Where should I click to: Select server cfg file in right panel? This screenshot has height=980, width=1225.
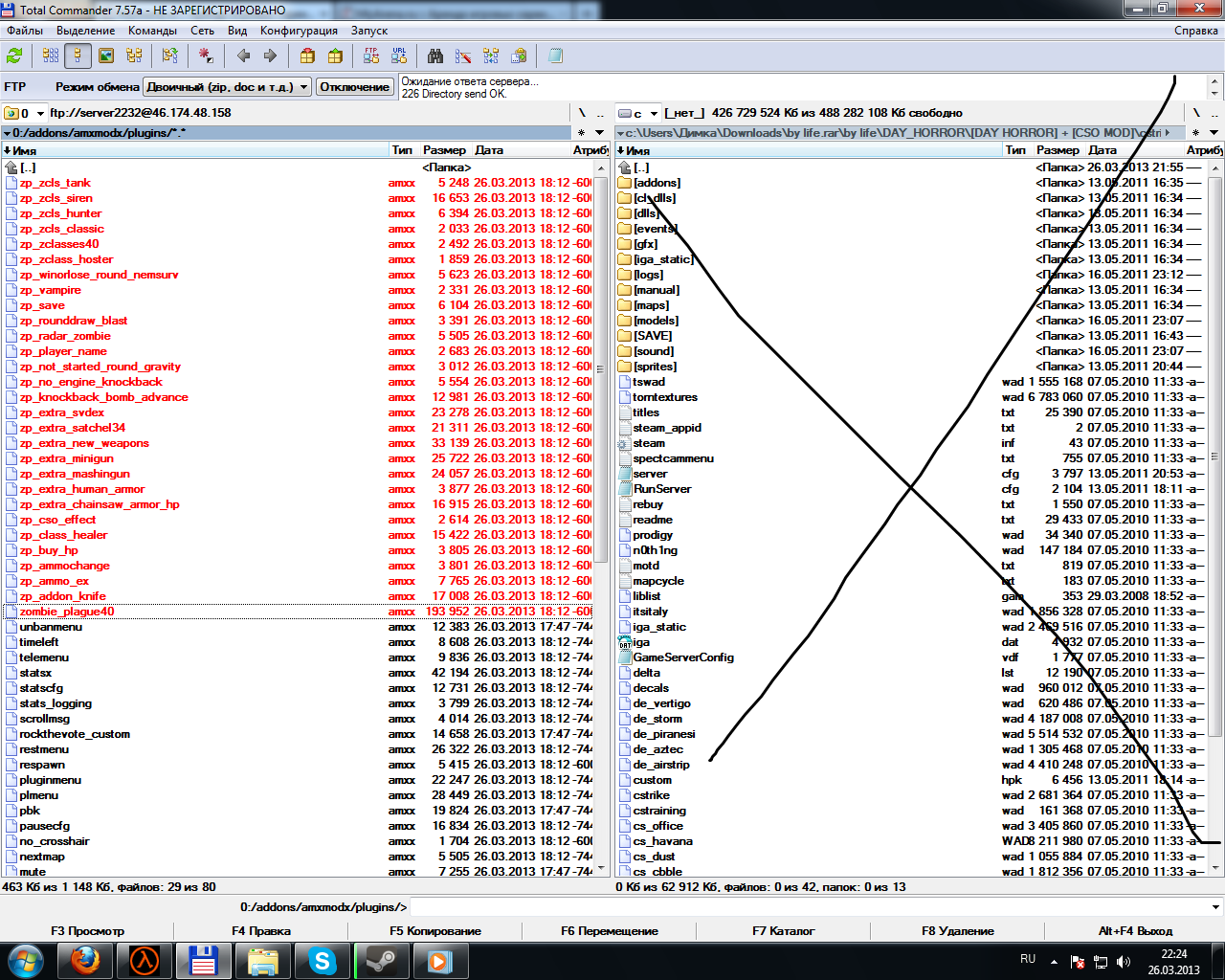point(910,474)
